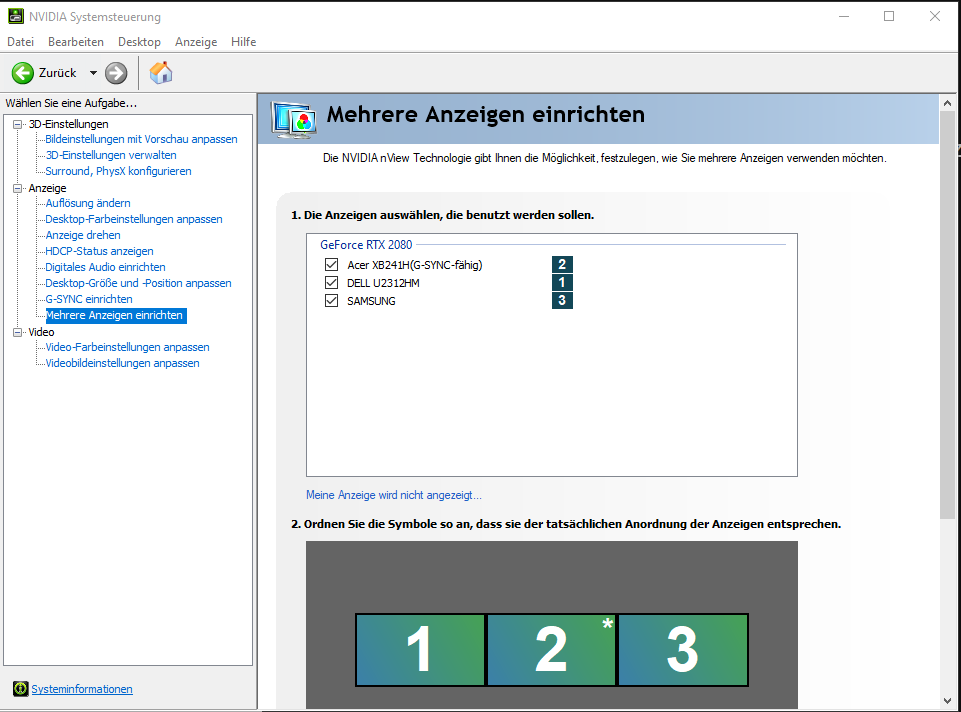The width and height of the screenshot is (961, 712).
Task: Open the Hilfe menu
Action: coord(243,42)
